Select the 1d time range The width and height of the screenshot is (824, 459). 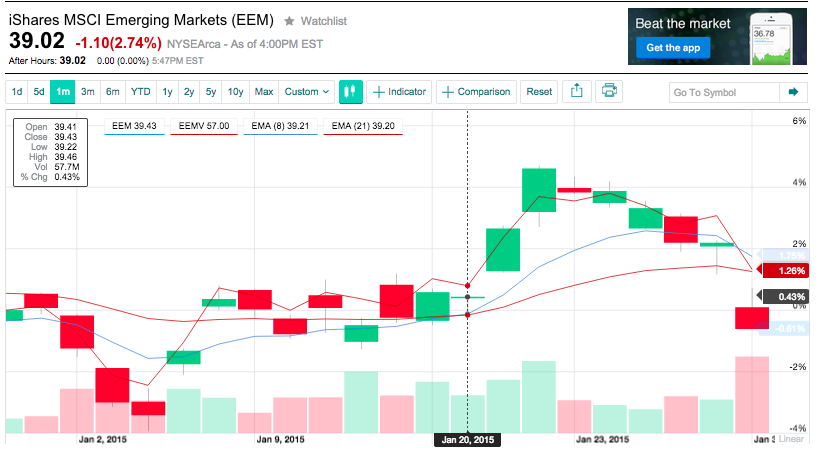pyautogui.click(x=17, y=91)
